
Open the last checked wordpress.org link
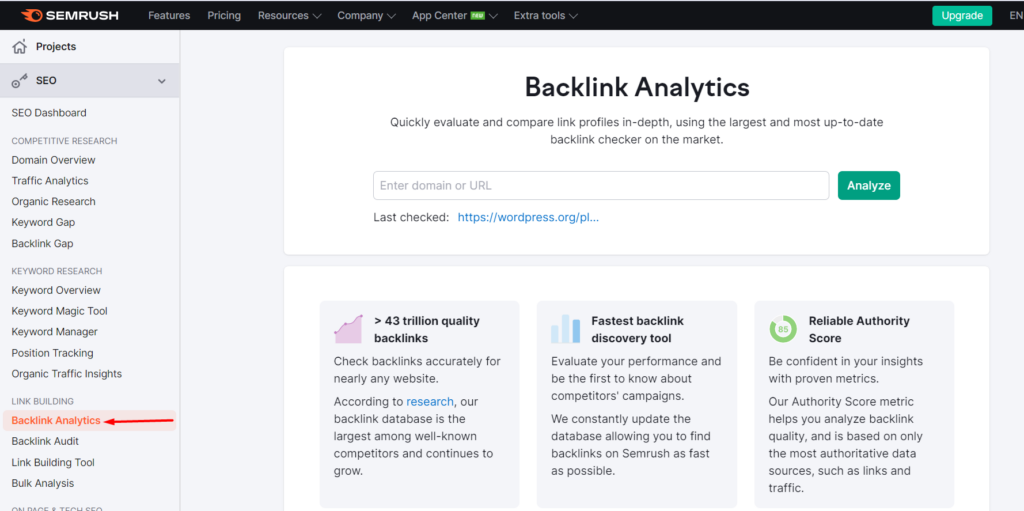(528, 218)
